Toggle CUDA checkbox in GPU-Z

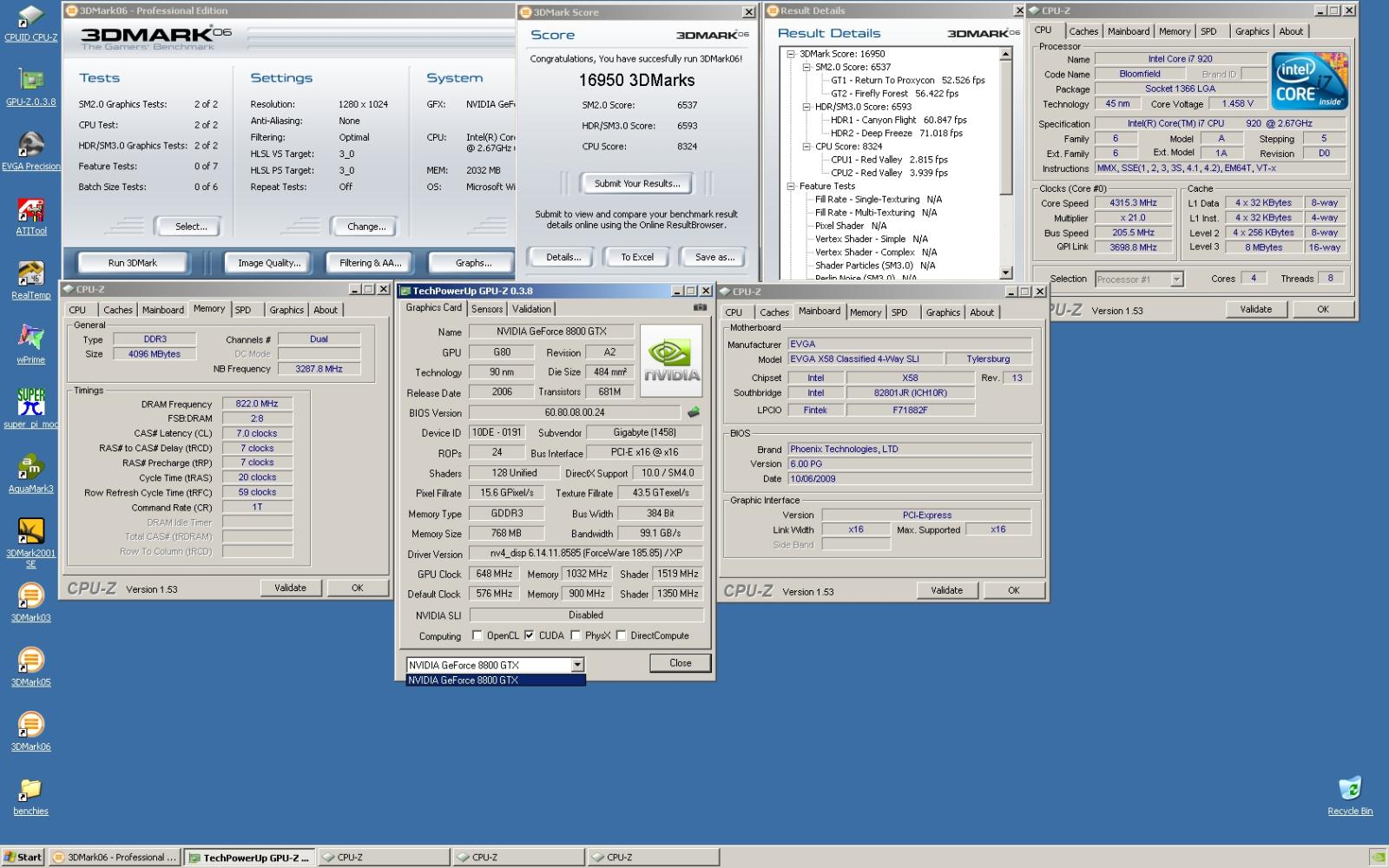(529, 635)
